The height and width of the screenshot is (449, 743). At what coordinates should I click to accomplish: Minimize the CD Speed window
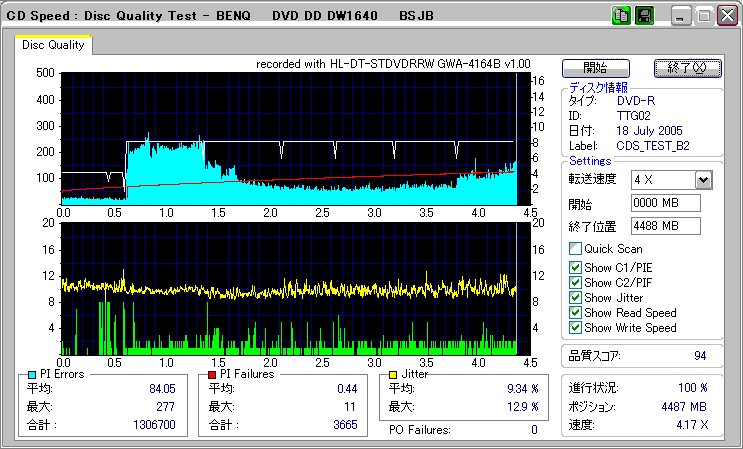[x=681, y=16]
